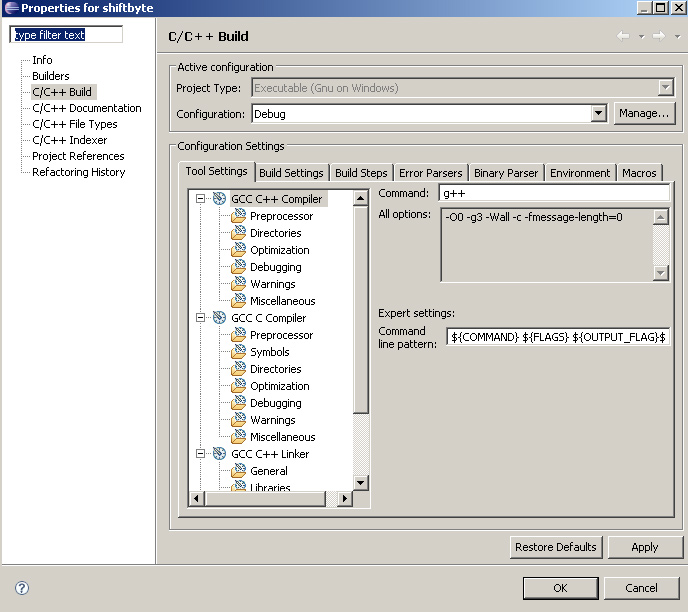Click the Help question mark icon
The width and height of the screenshot is (688, 612).
click(x=22, y=588)
